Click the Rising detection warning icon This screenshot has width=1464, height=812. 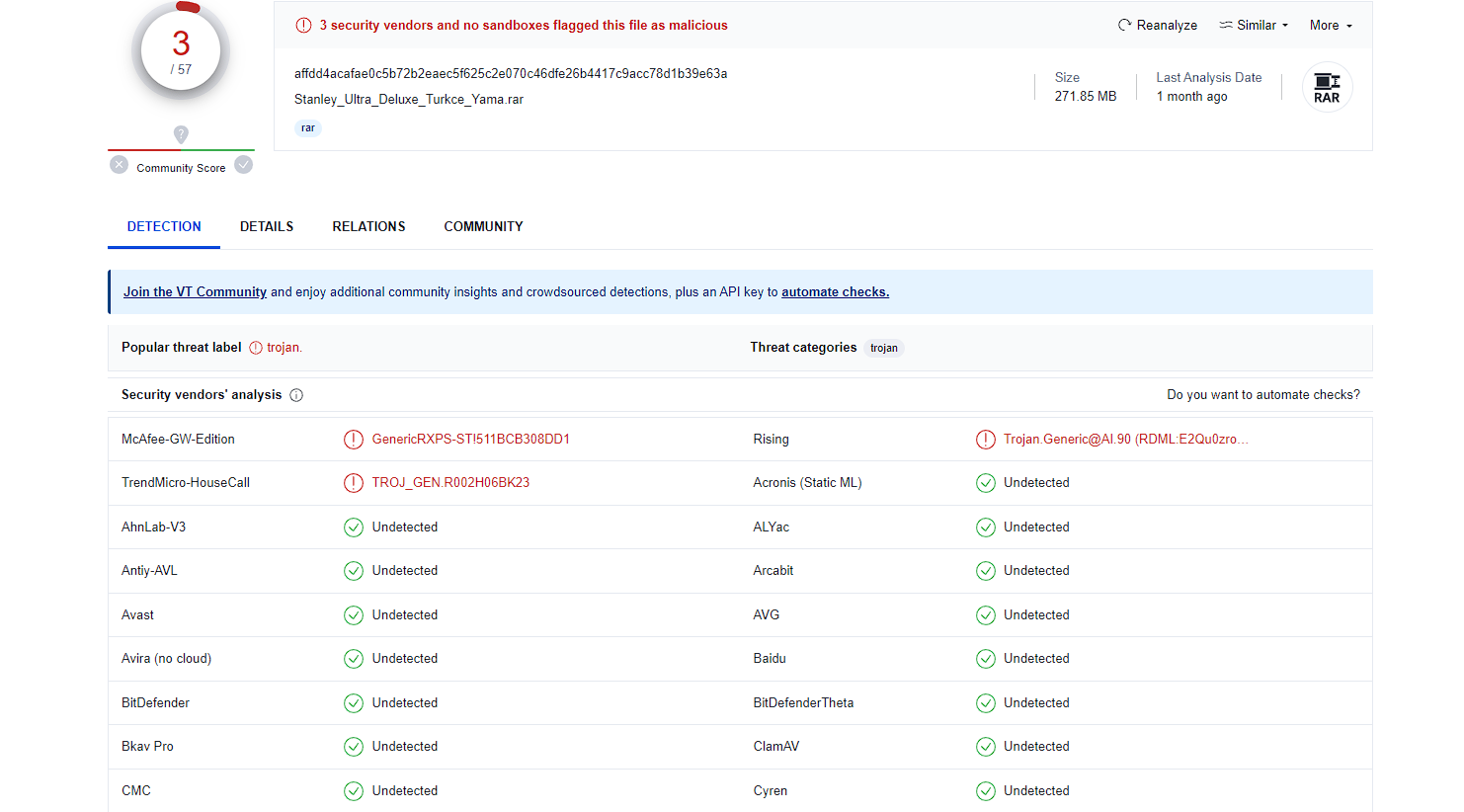coord(985,440)
